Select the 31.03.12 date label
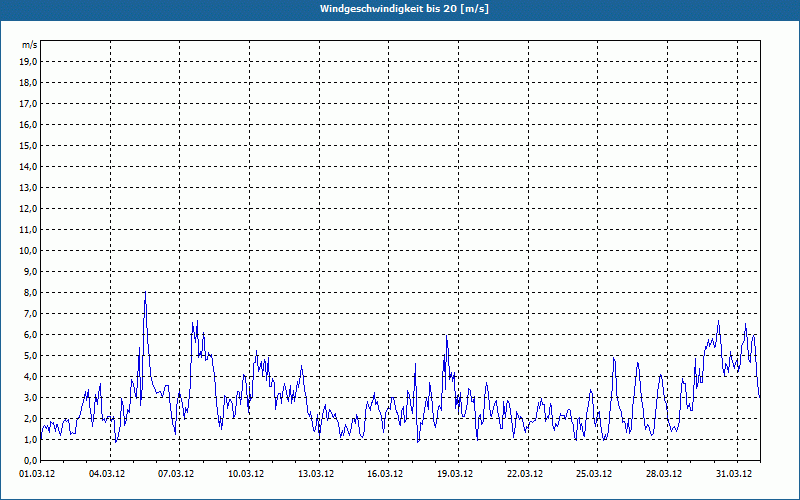This screenshot has width=800, height=500. pyautogui.click(x=734, y=474)
